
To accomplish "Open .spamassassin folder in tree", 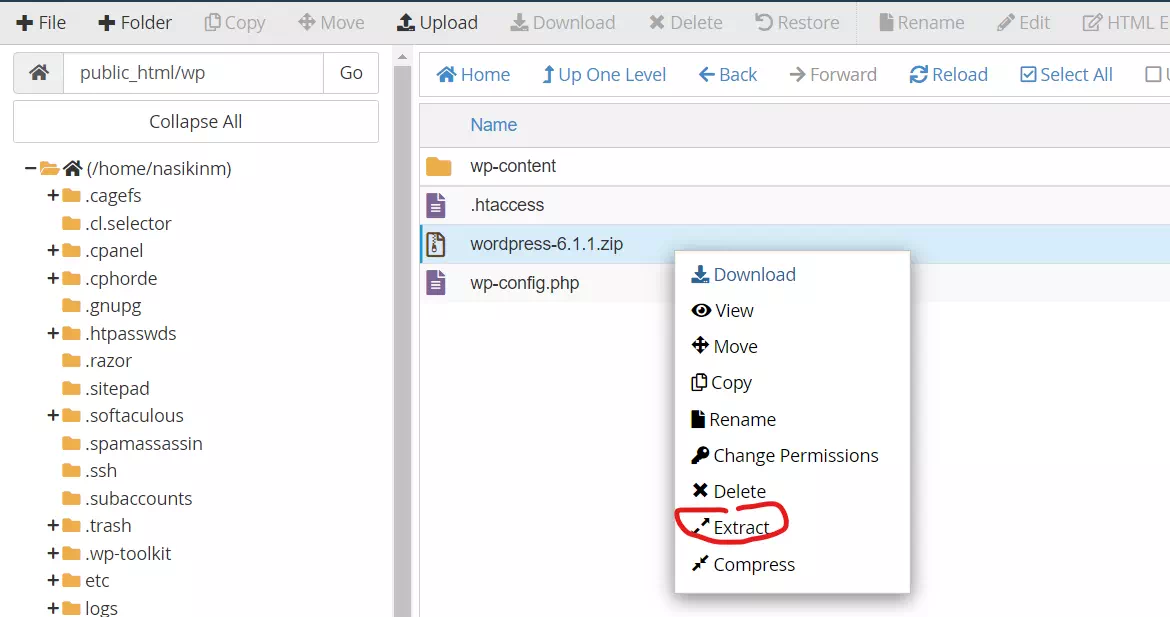I will 133,443.
